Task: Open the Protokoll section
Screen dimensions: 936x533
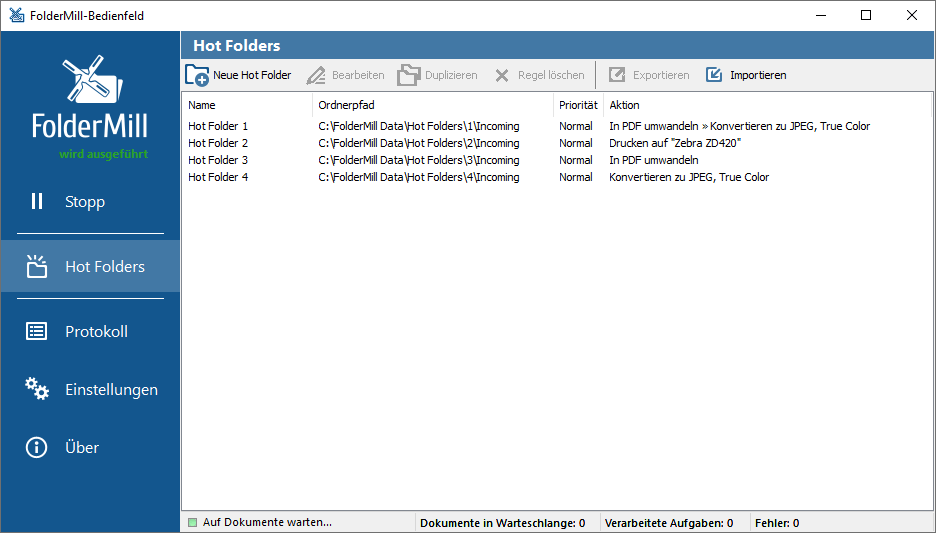Action: [x=90, y=331]
